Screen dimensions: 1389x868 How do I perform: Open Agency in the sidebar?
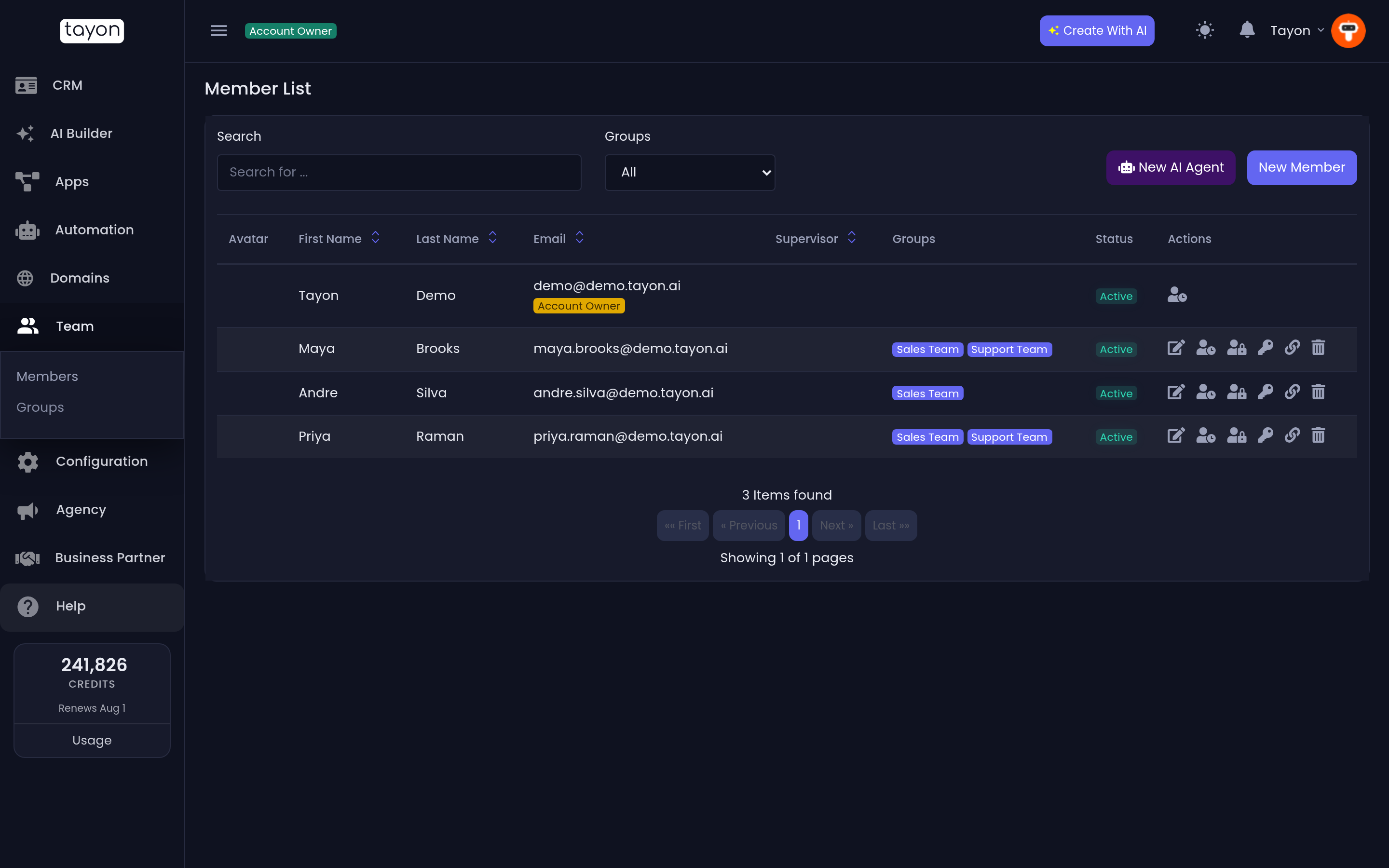(92, 510)
